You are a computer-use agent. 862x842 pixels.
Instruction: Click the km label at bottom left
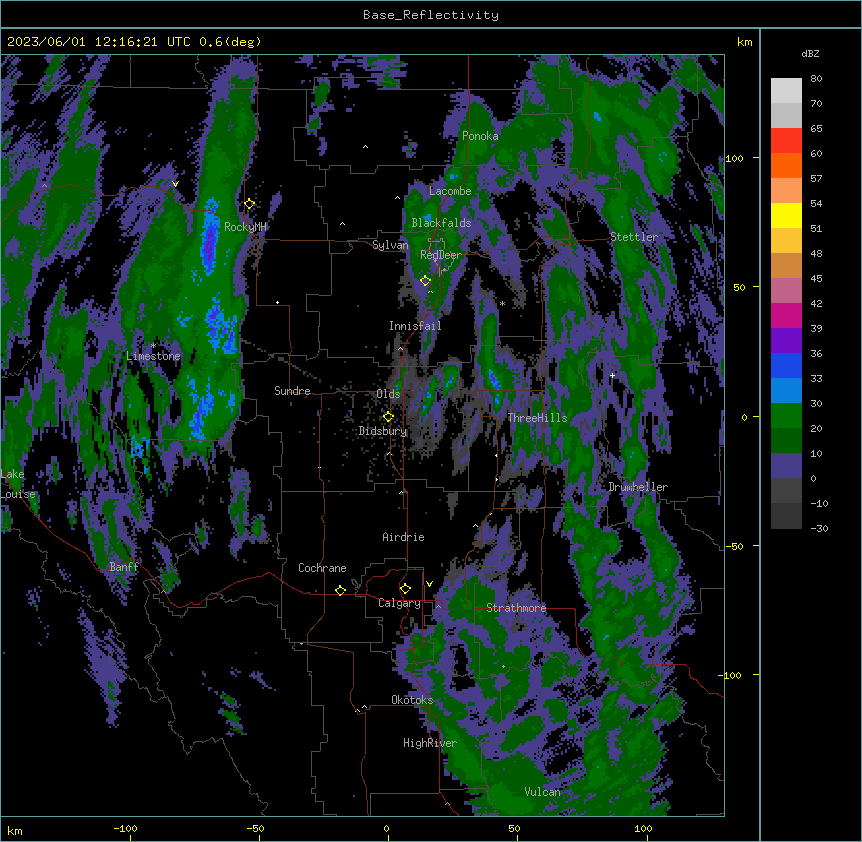(15, 831)
